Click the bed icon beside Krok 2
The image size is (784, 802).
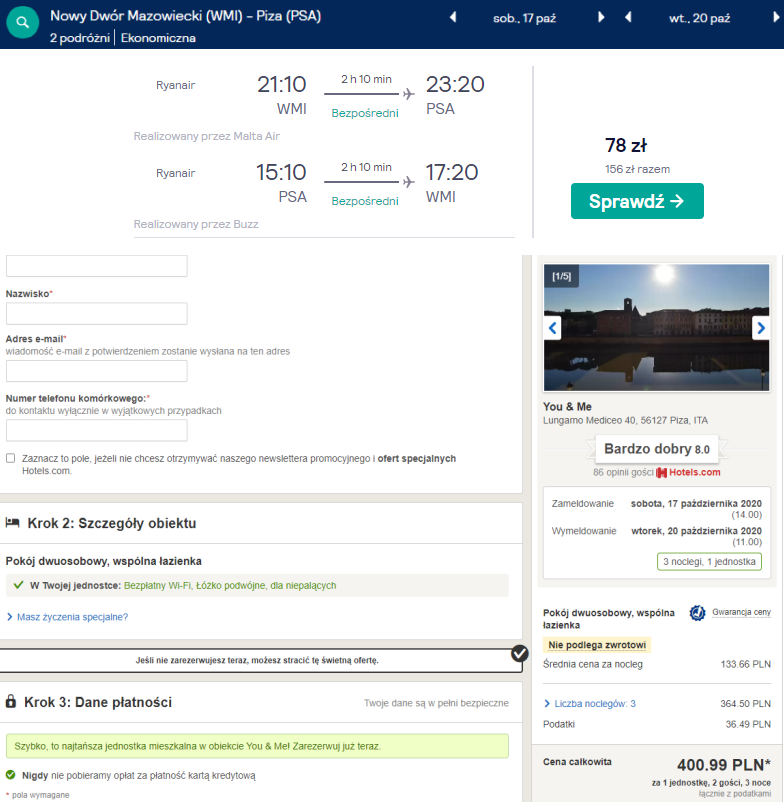pyautogui.click(x=12, y=523)
